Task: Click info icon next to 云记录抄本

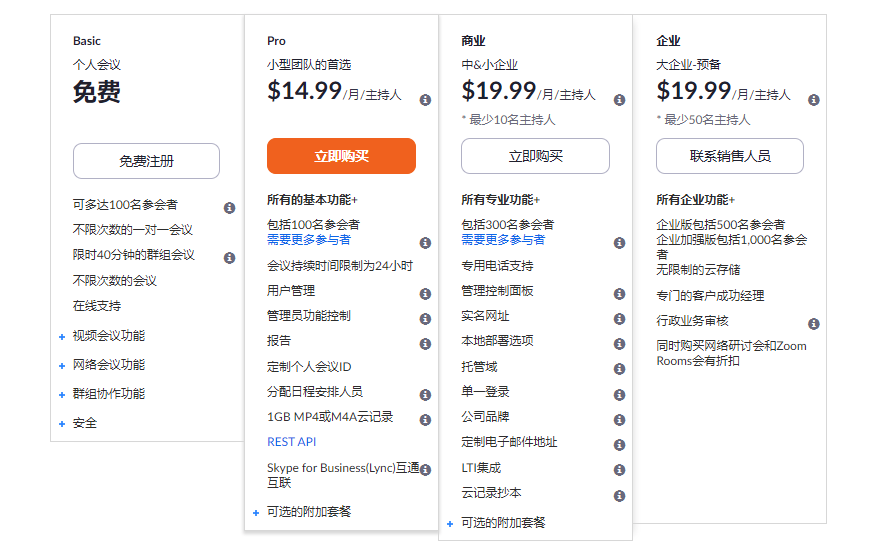Action: coord(619,496)
